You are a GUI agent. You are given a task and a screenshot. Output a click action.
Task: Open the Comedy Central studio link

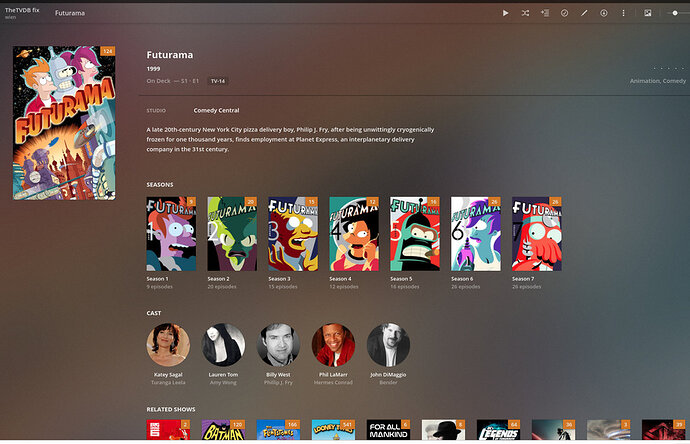[217, 110]
